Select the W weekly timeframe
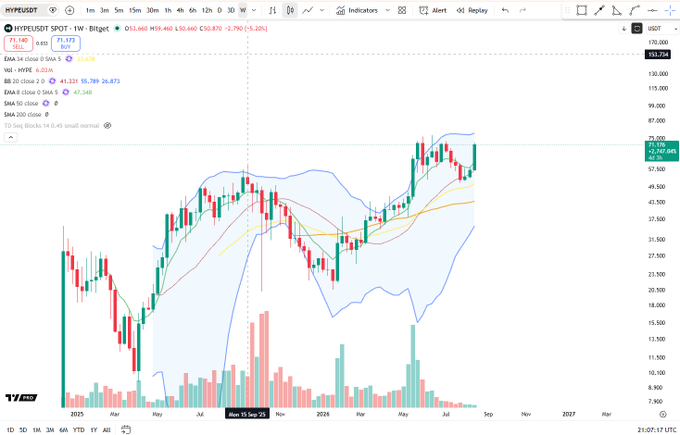Viewport: 680px width, 435px height. (x=243, y=10)
